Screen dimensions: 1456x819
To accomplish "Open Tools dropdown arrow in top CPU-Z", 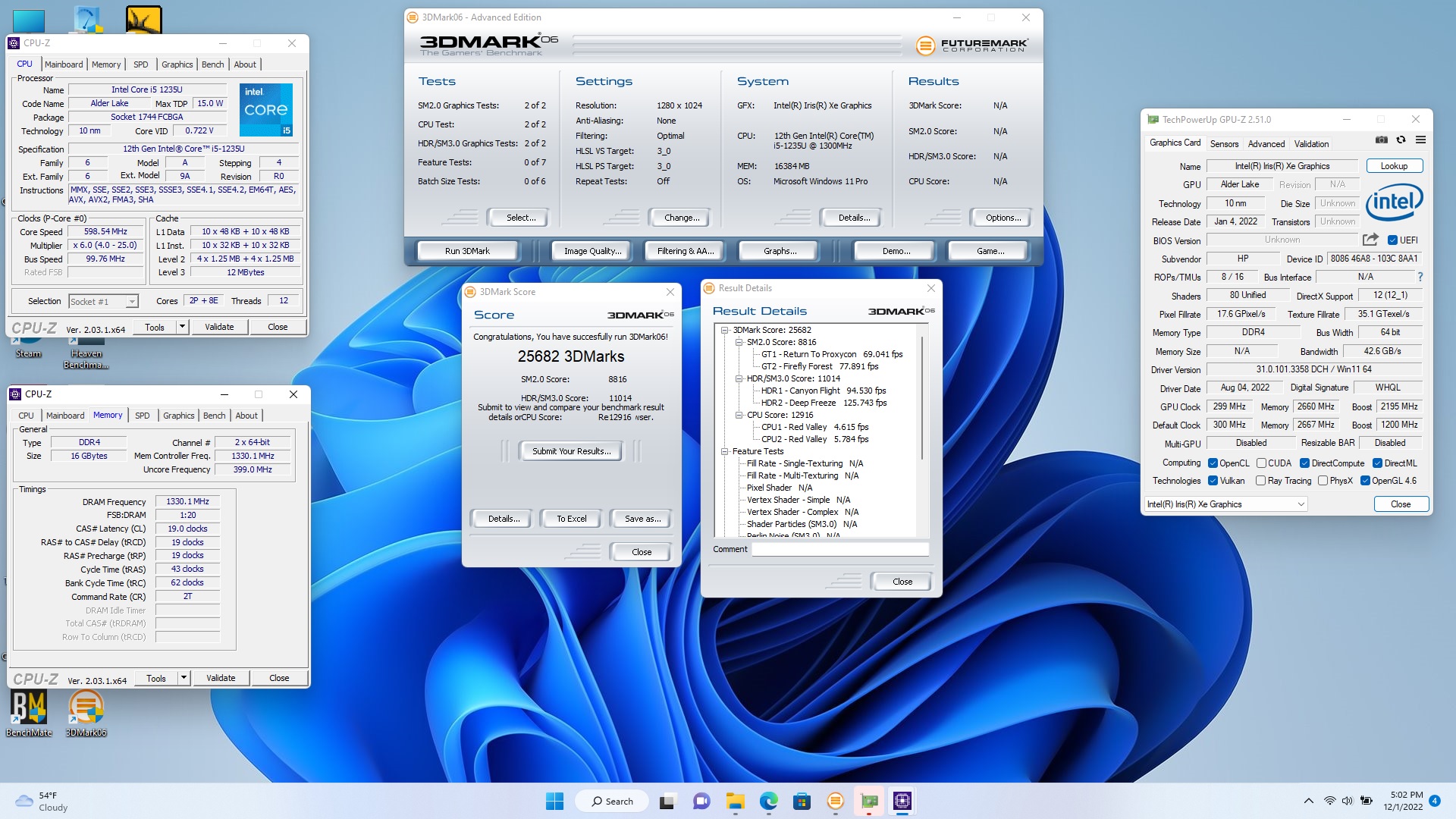I will point(181,327).
